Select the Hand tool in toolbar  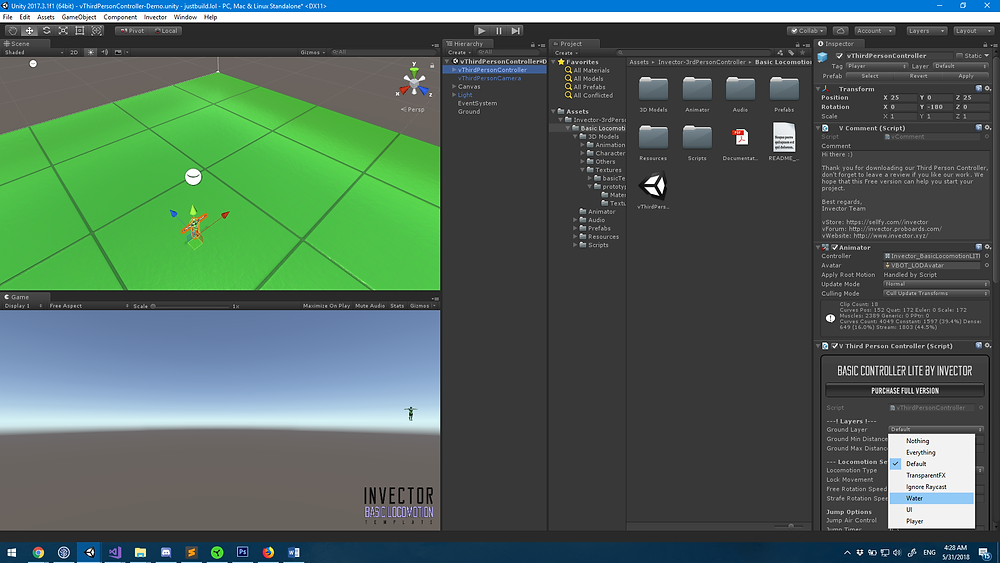coord(12,31)
